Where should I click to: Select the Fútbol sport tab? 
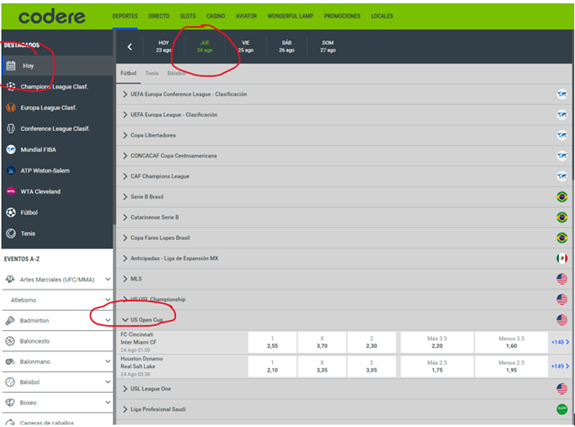click(128, 73)
